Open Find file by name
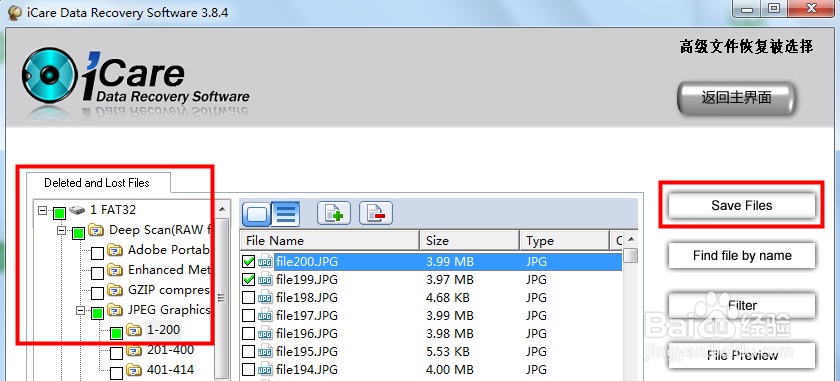Viewport: 840px width, 381px height. [742, 256]
